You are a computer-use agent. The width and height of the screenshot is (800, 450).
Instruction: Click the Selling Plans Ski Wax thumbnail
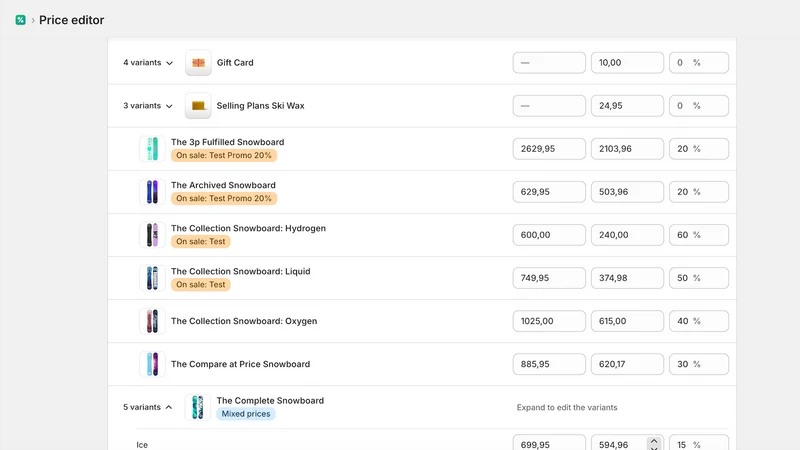pos(198,106)
